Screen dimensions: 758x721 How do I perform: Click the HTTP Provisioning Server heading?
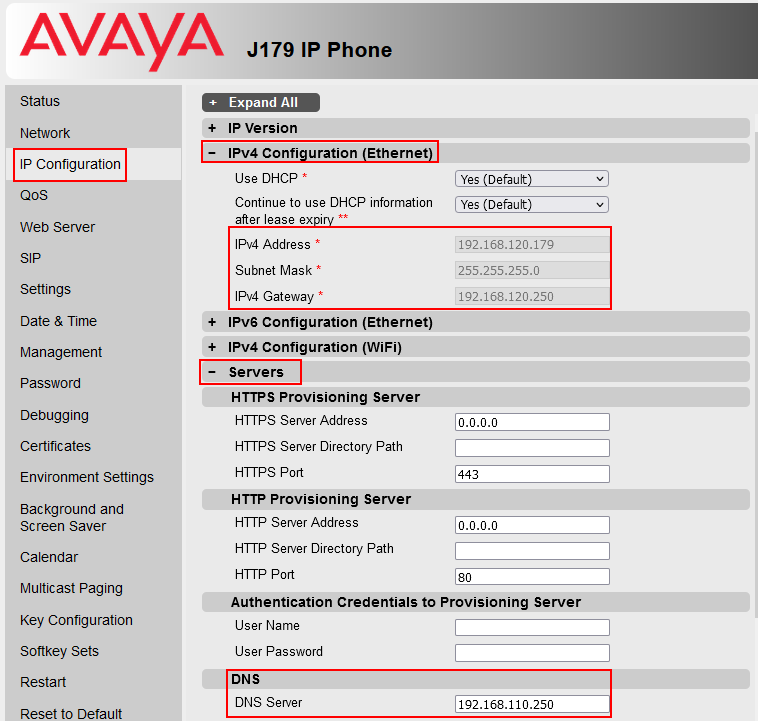(321, 499)
